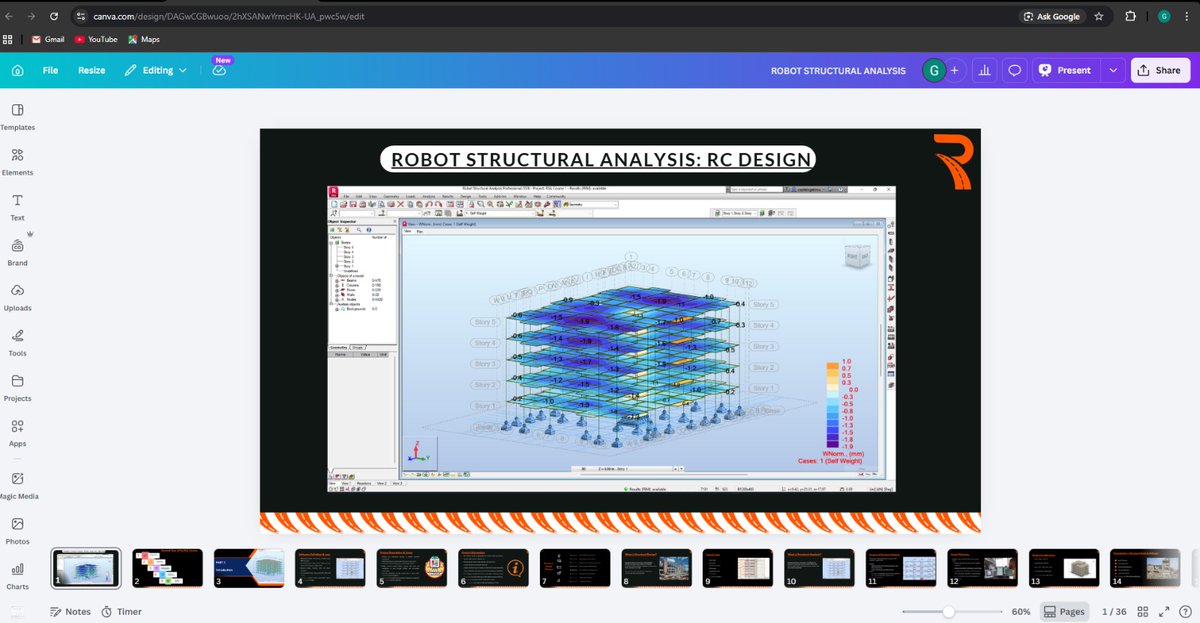The image size is (1200, 623).
Task: Open the Maps bookmark
Action: tap(143, 39)
